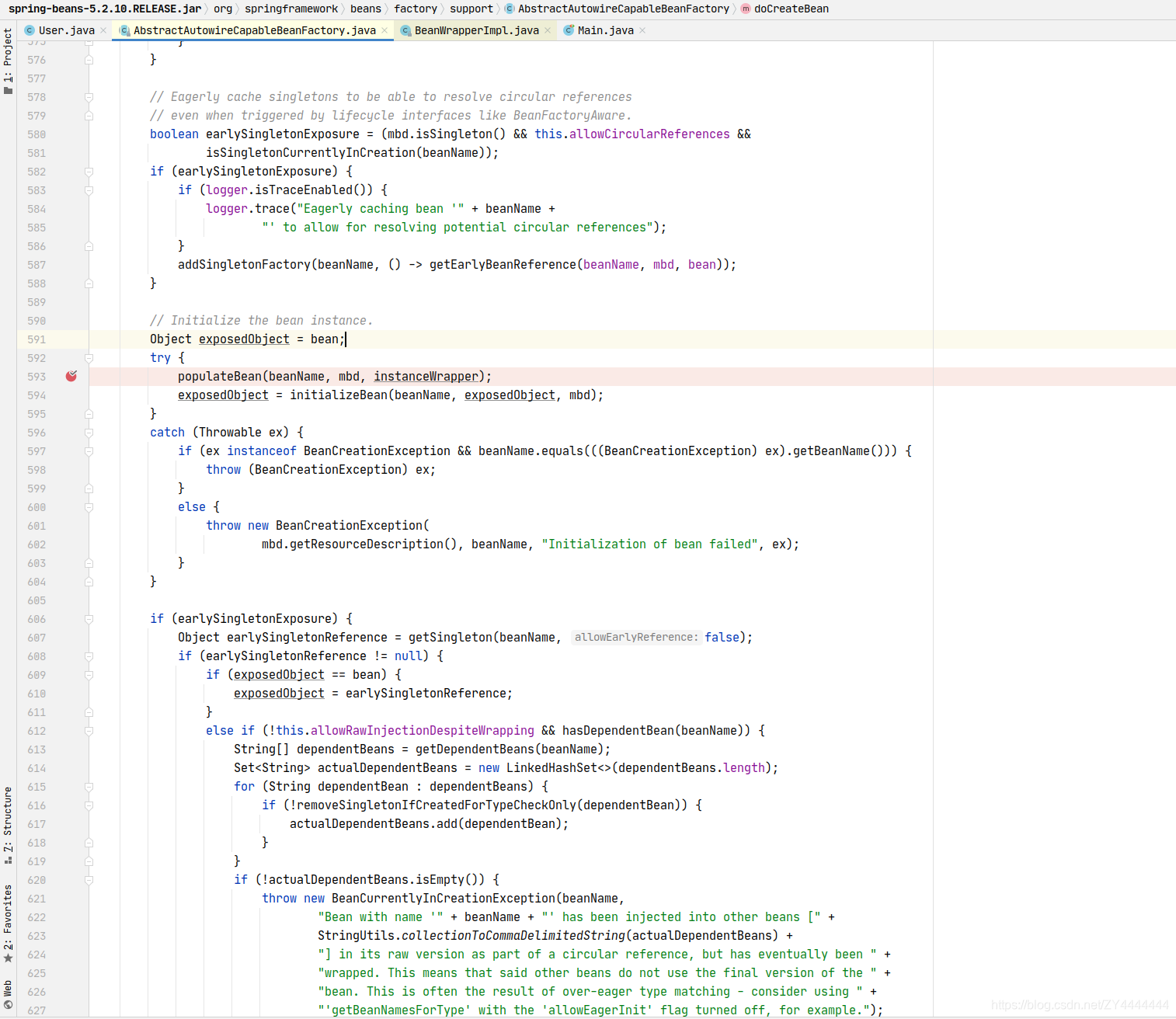
Task: Click the allowEarlyReference parameter hint
Action: [636, 638]
